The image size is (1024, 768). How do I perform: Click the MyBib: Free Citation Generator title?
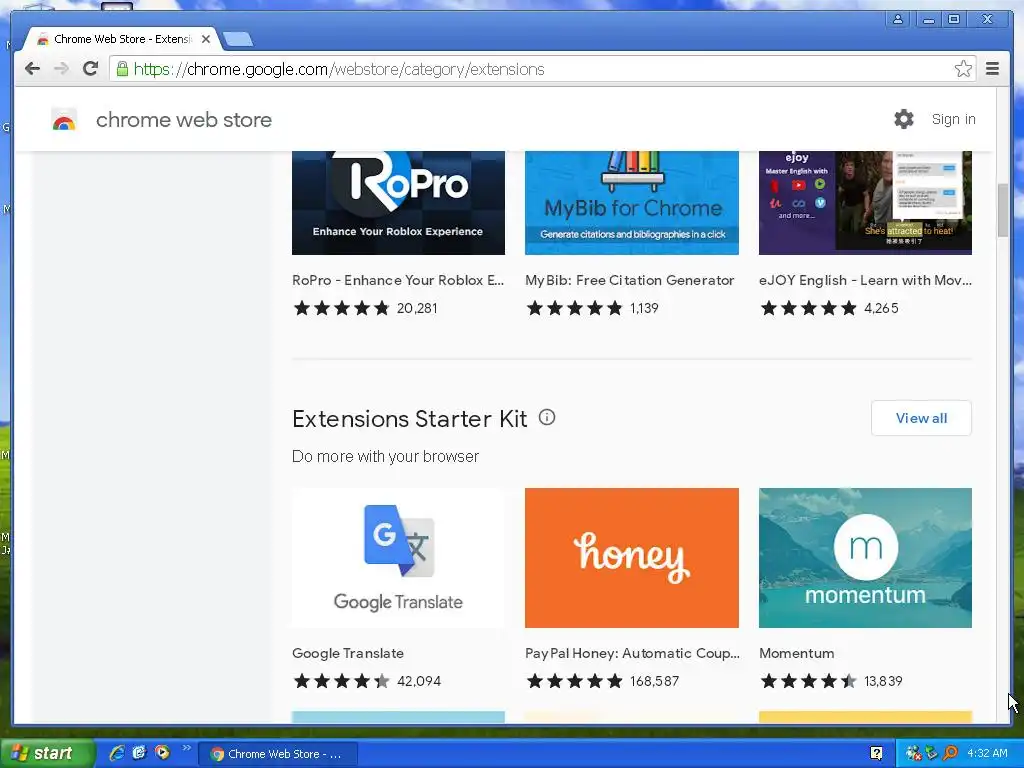tap(630, 280)
